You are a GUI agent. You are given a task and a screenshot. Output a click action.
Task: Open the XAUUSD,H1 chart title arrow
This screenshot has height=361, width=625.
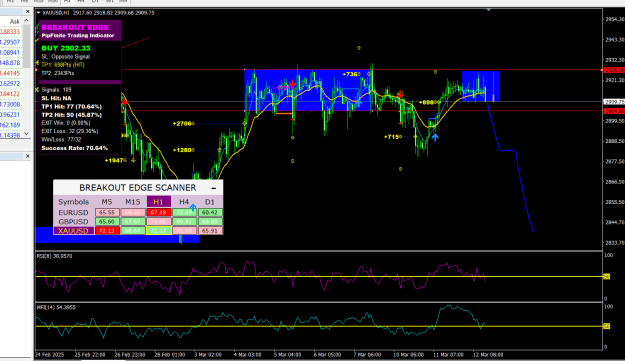point(39,13)
